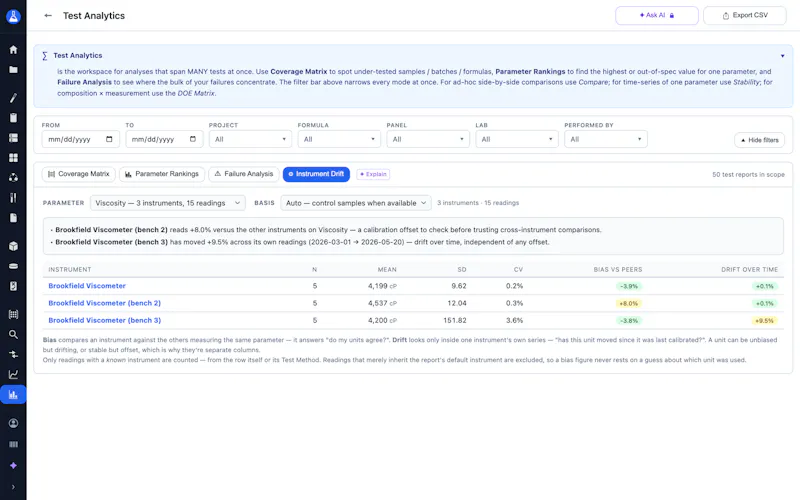Open the Parameter Viscosity dropdown

click(x=167, y=203)
